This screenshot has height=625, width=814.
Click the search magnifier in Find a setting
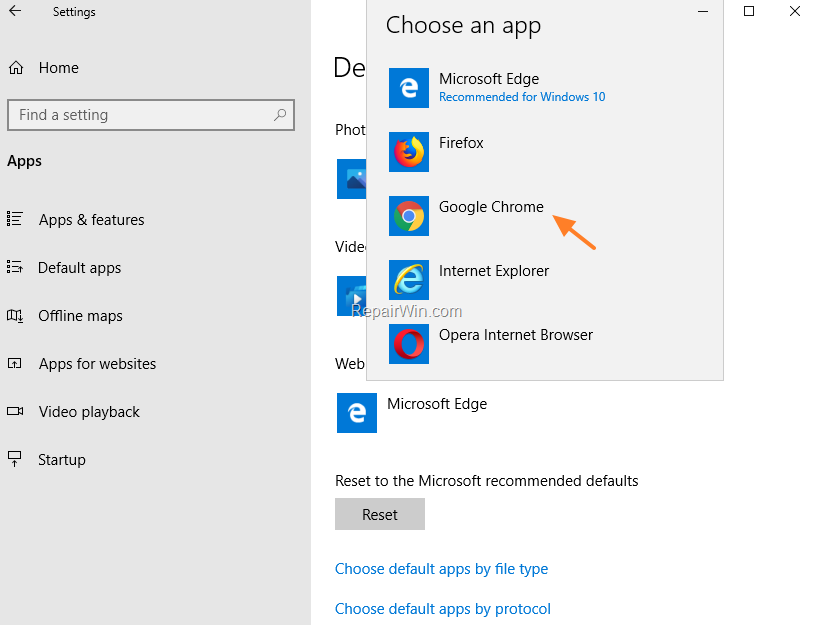tap(280, 114)
